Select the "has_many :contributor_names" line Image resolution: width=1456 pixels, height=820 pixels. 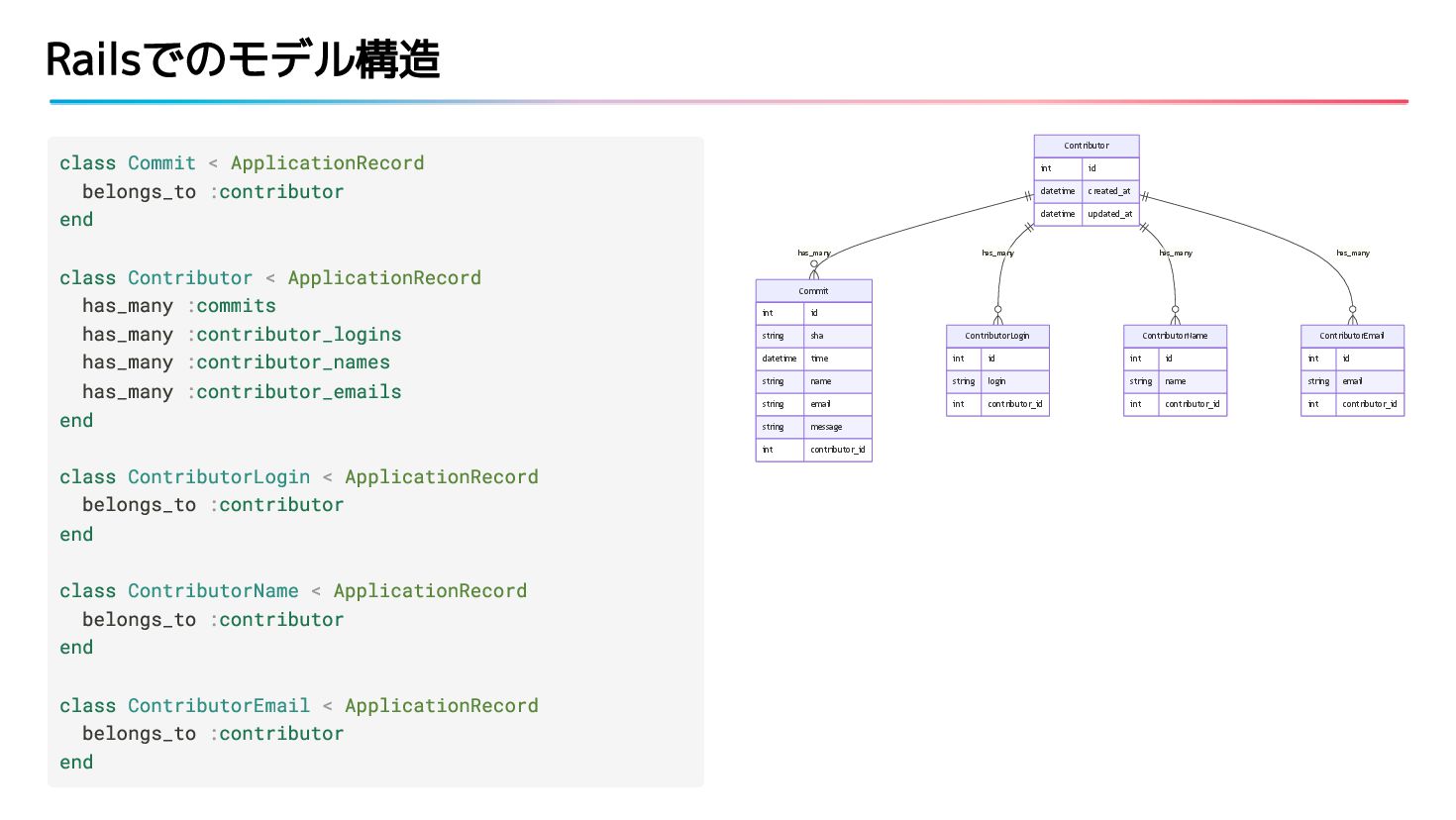pos(236,362)
